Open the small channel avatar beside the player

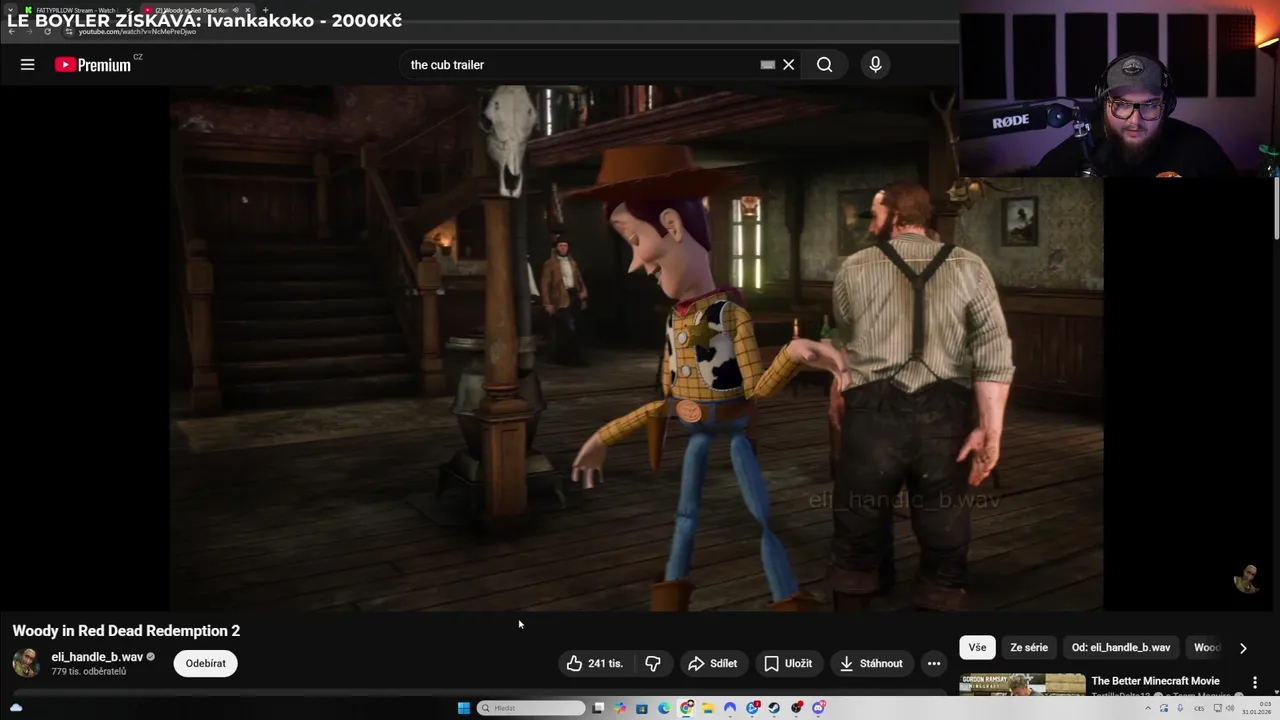(1246, 578)
